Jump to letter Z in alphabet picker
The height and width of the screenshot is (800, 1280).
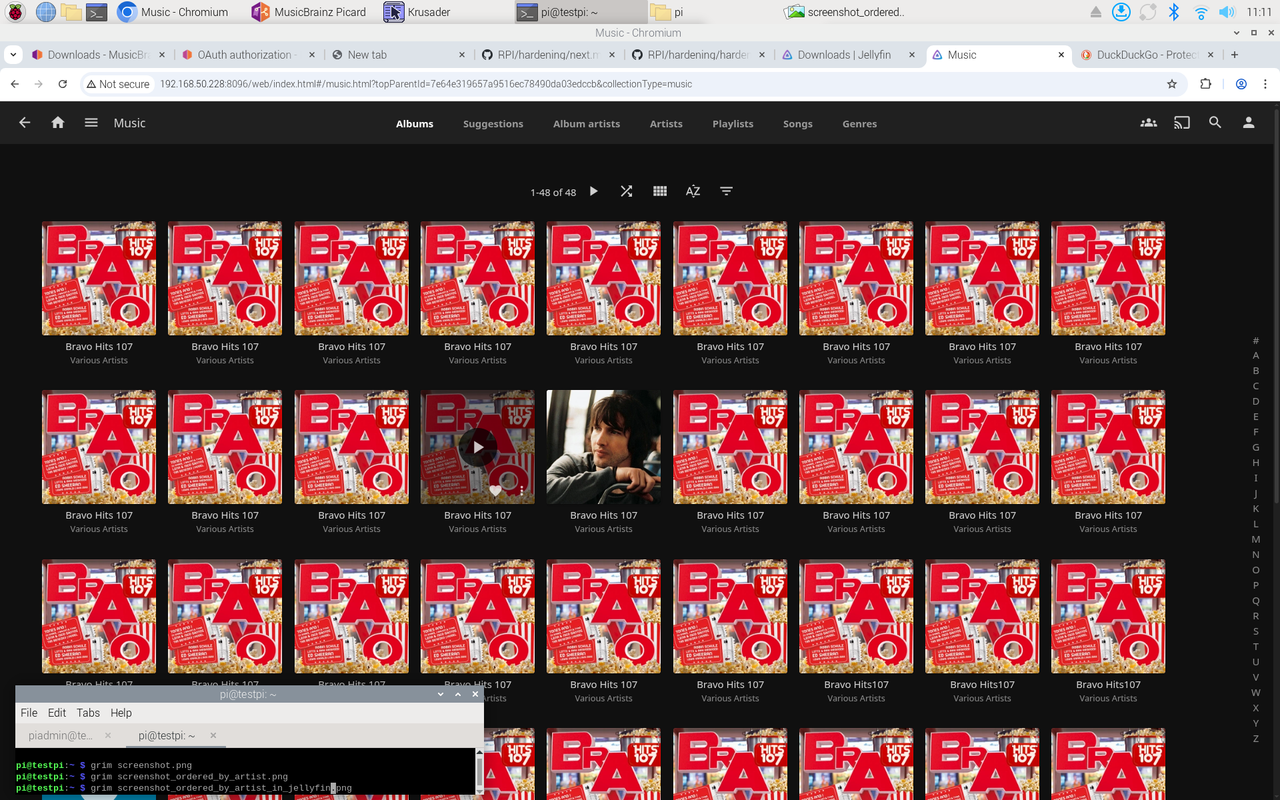[x=1256, y=738]
